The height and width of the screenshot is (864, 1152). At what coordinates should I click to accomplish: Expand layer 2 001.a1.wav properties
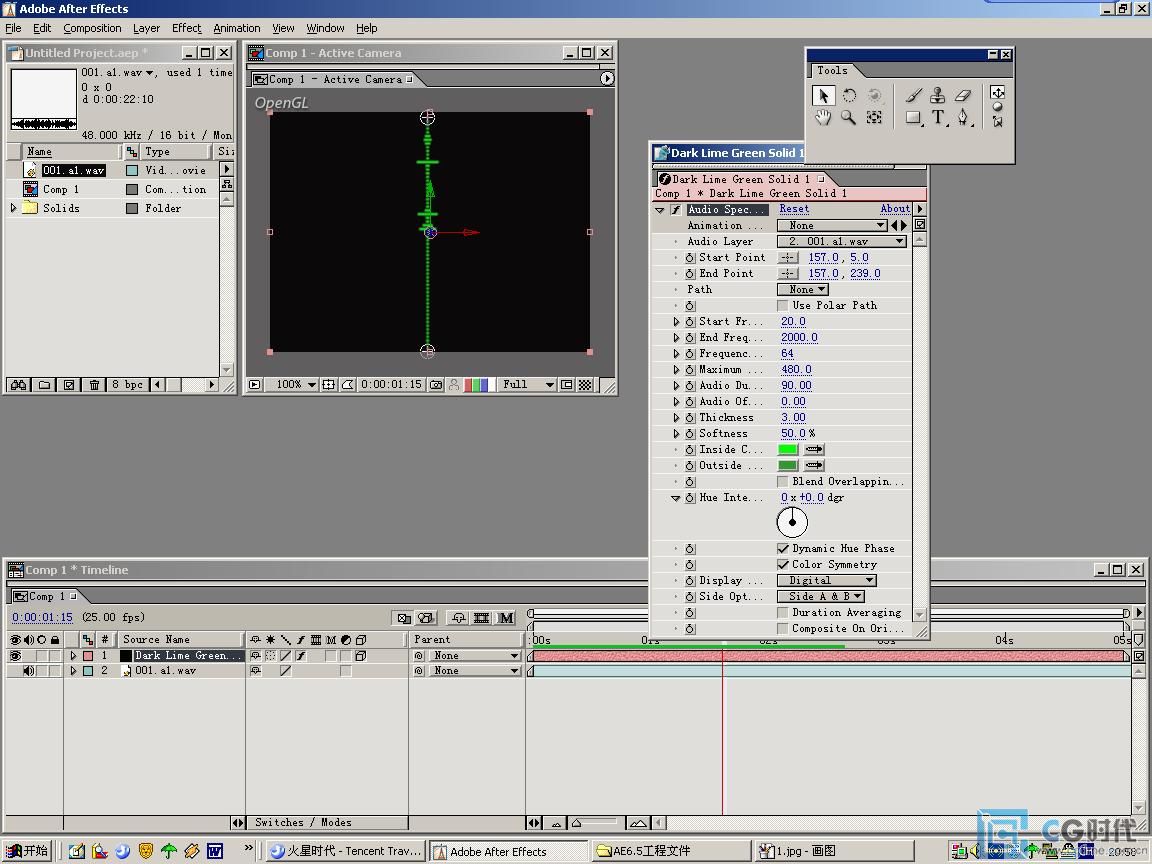73,671
